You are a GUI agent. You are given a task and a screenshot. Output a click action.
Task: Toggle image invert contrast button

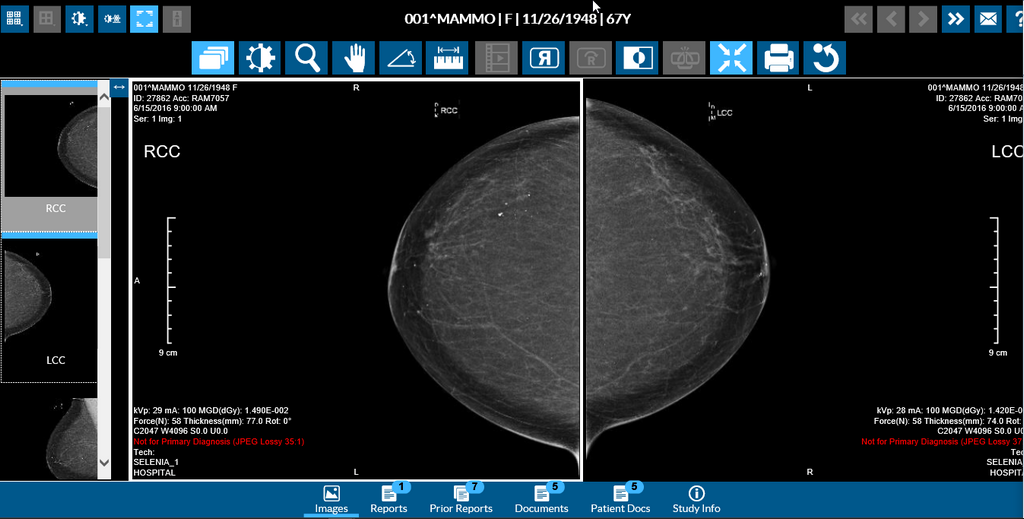636,59
